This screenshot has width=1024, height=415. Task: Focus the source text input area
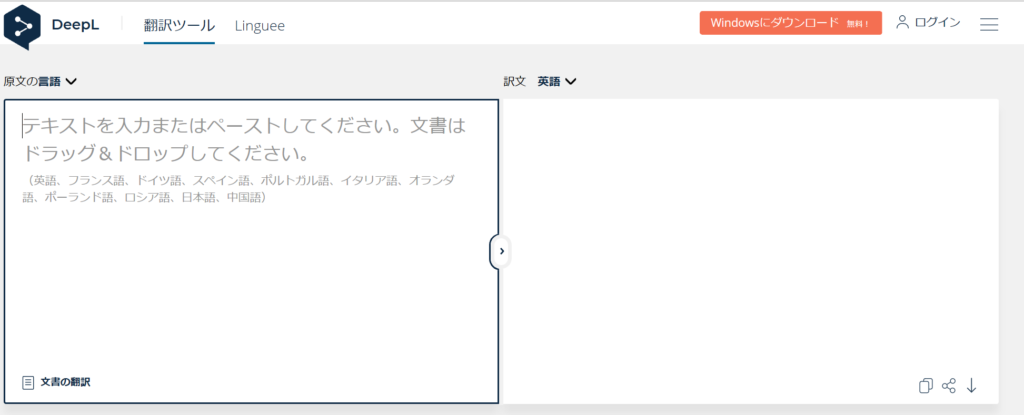click(251, 252)
